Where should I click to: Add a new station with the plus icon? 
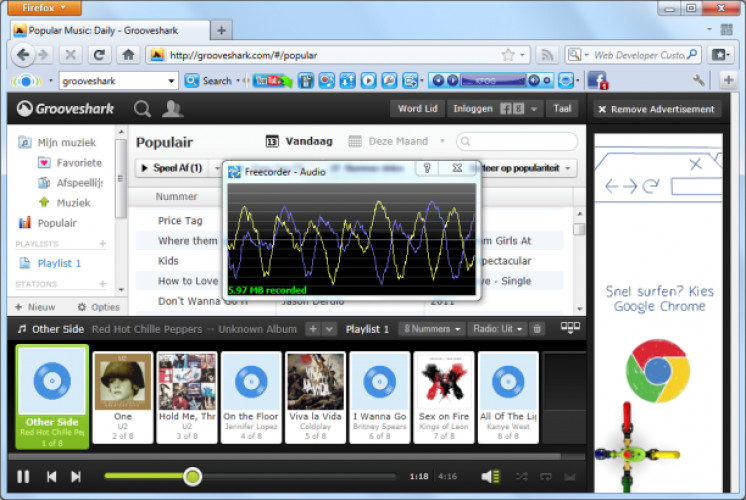102,284
